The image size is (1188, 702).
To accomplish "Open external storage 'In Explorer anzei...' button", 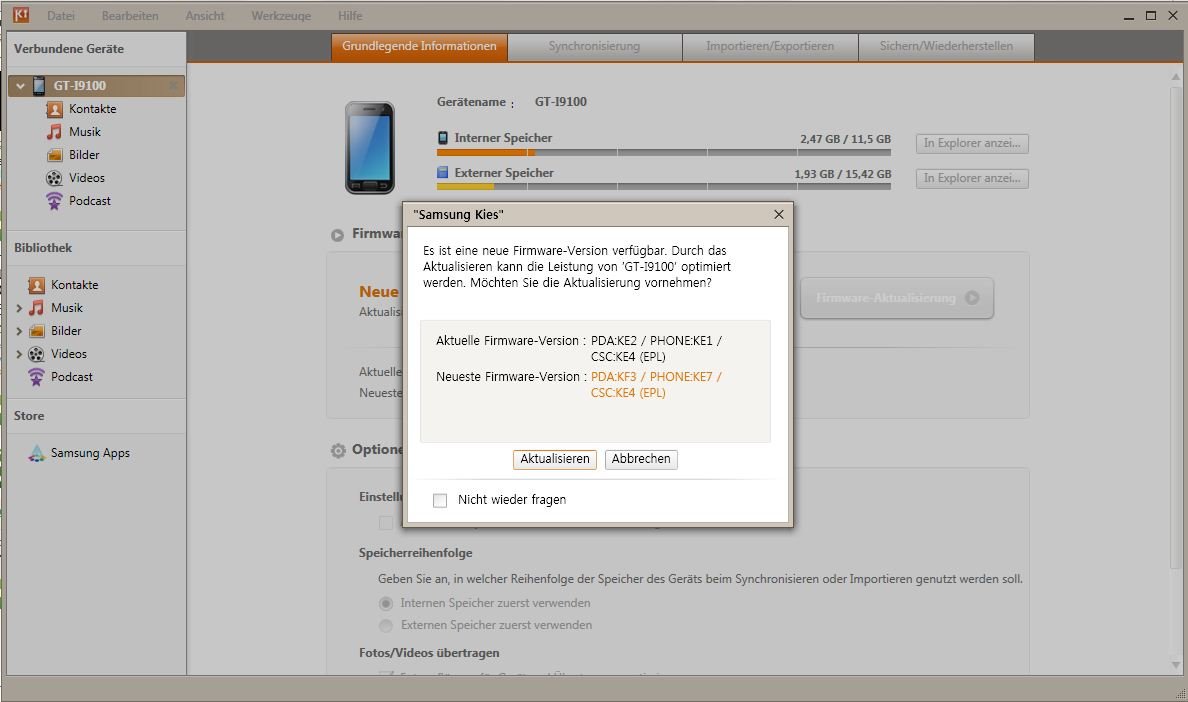I will pos(972,178).
